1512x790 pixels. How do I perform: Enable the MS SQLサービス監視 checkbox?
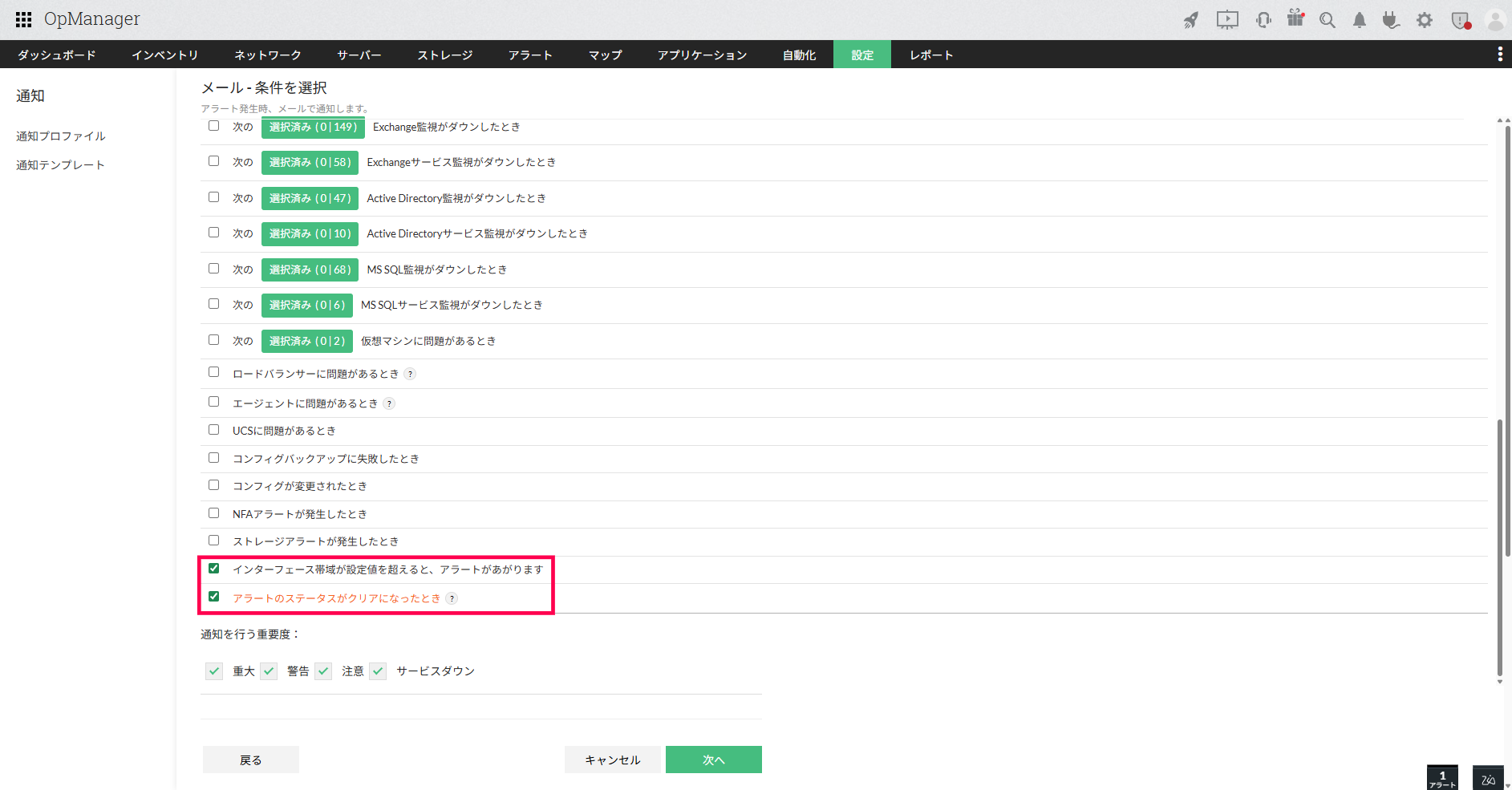coord(213,304)
